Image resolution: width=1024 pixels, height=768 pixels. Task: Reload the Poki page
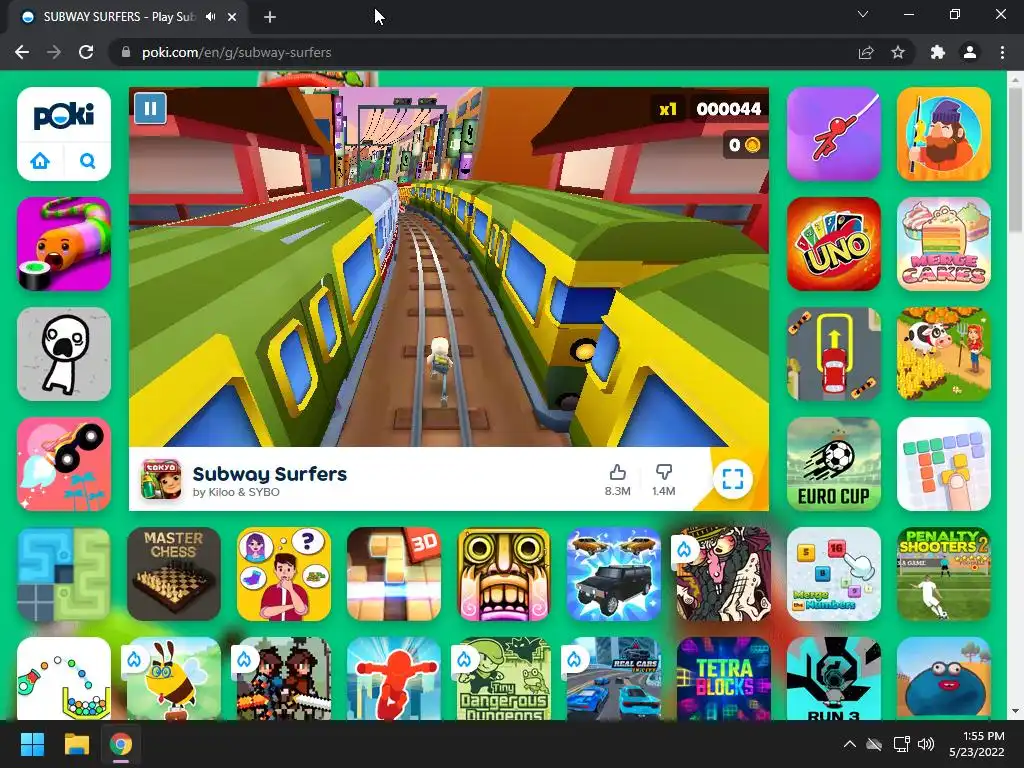(86, 52)
